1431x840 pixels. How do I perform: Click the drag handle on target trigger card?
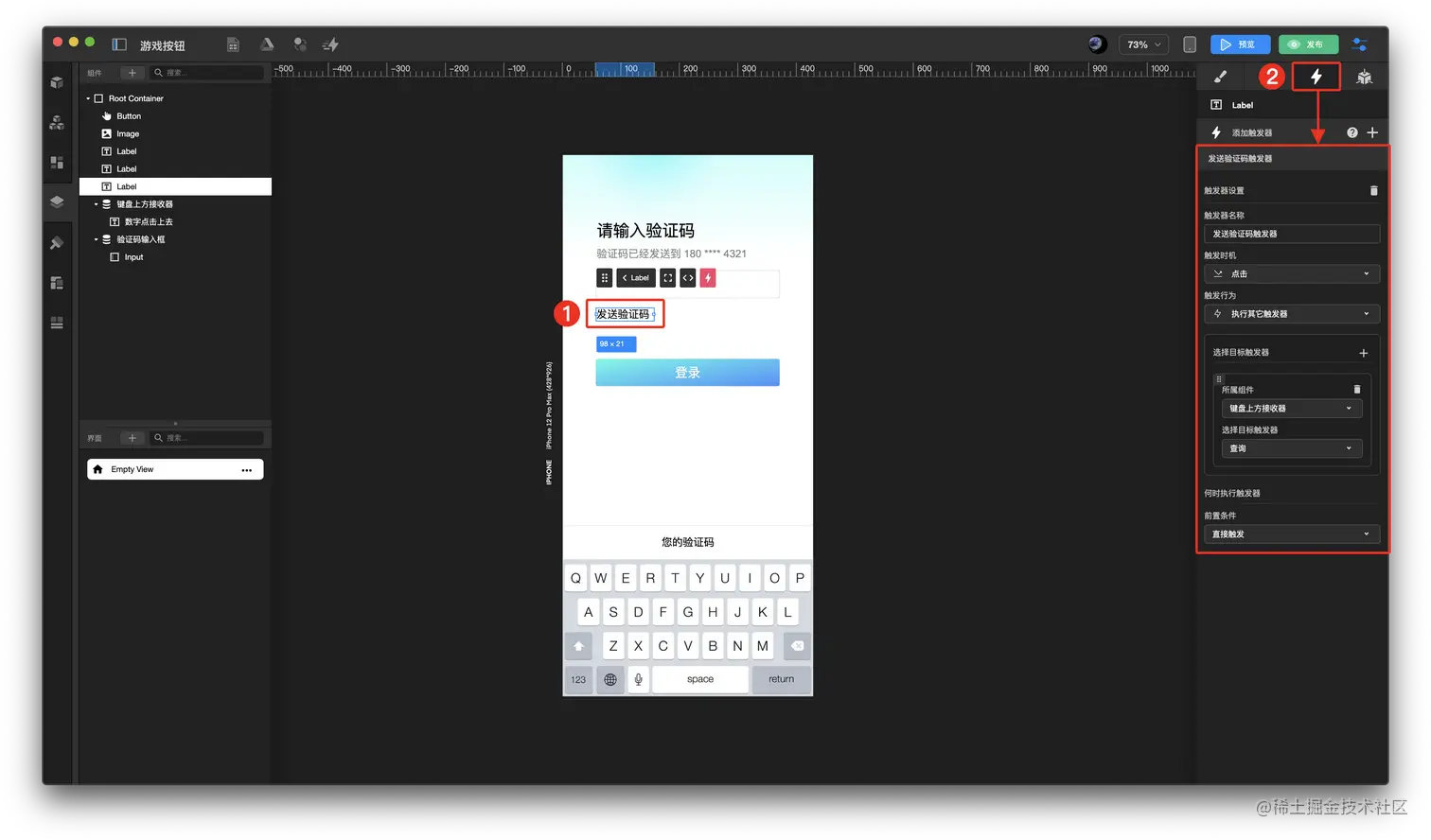point(1219,378)
